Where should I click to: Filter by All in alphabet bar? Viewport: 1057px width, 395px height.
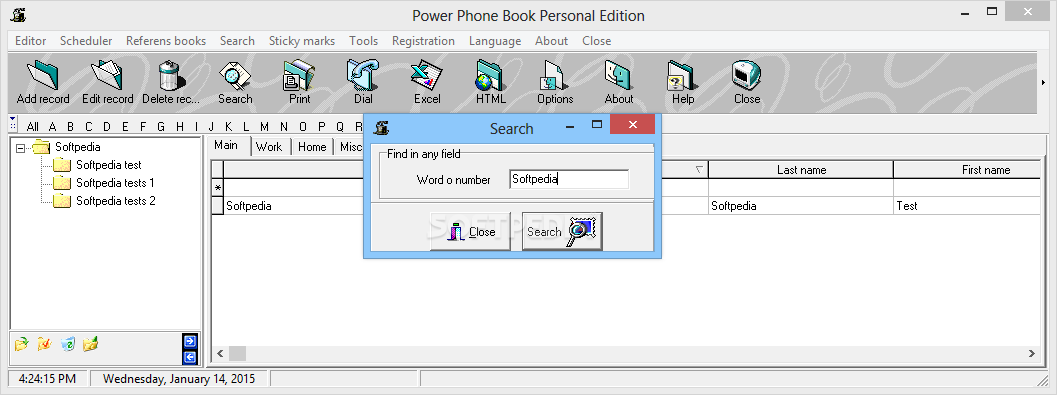point(32,126)
